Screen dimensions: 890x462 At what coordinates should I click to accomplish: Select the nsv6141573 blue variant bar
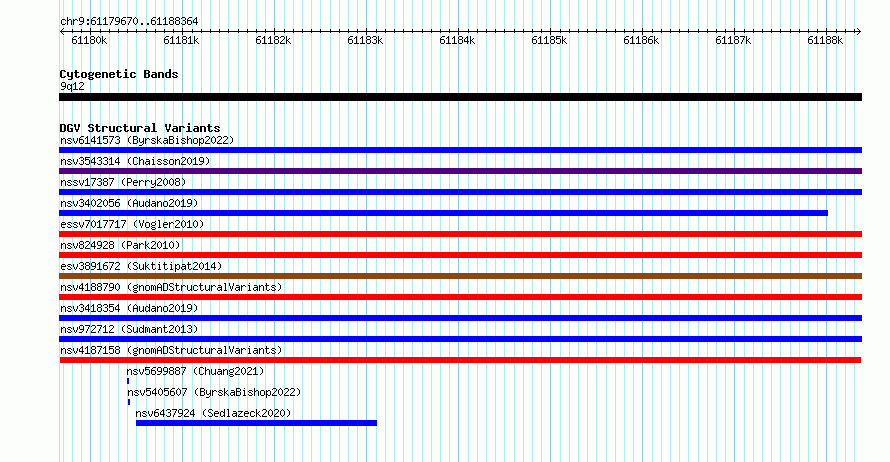(460, 150)
